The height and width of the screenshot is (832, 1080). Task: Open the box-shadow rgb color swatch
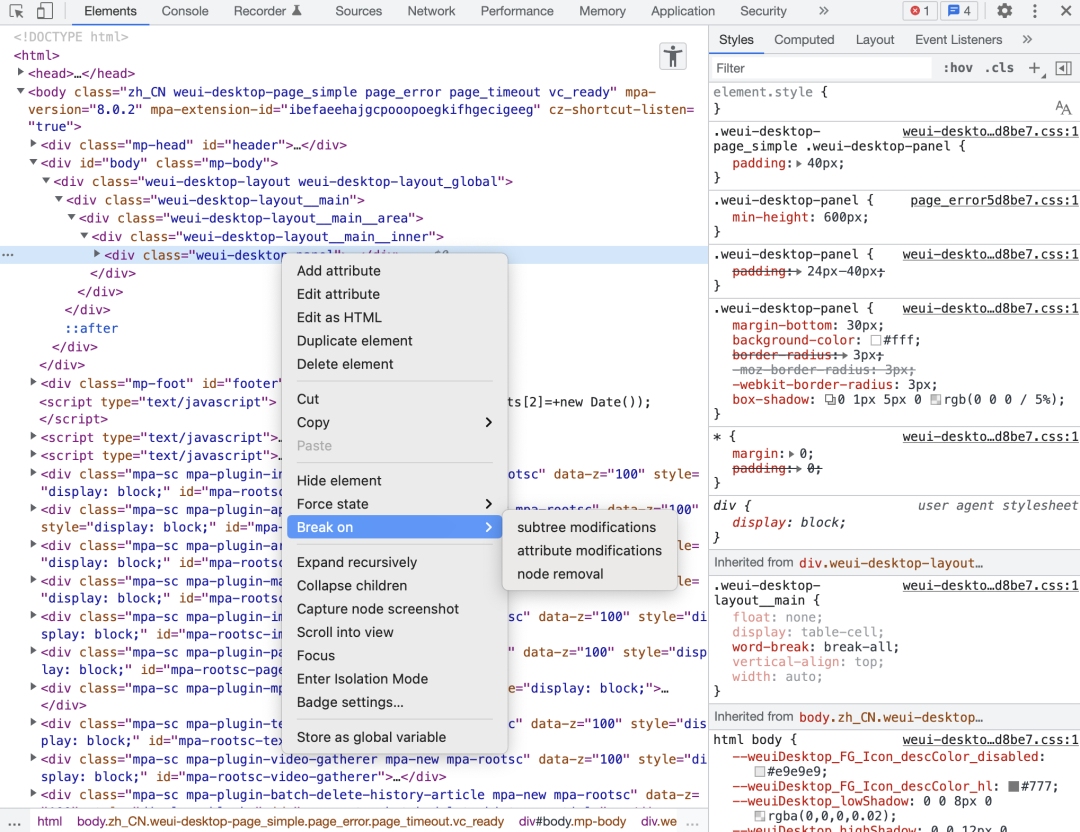pos(935,400)
